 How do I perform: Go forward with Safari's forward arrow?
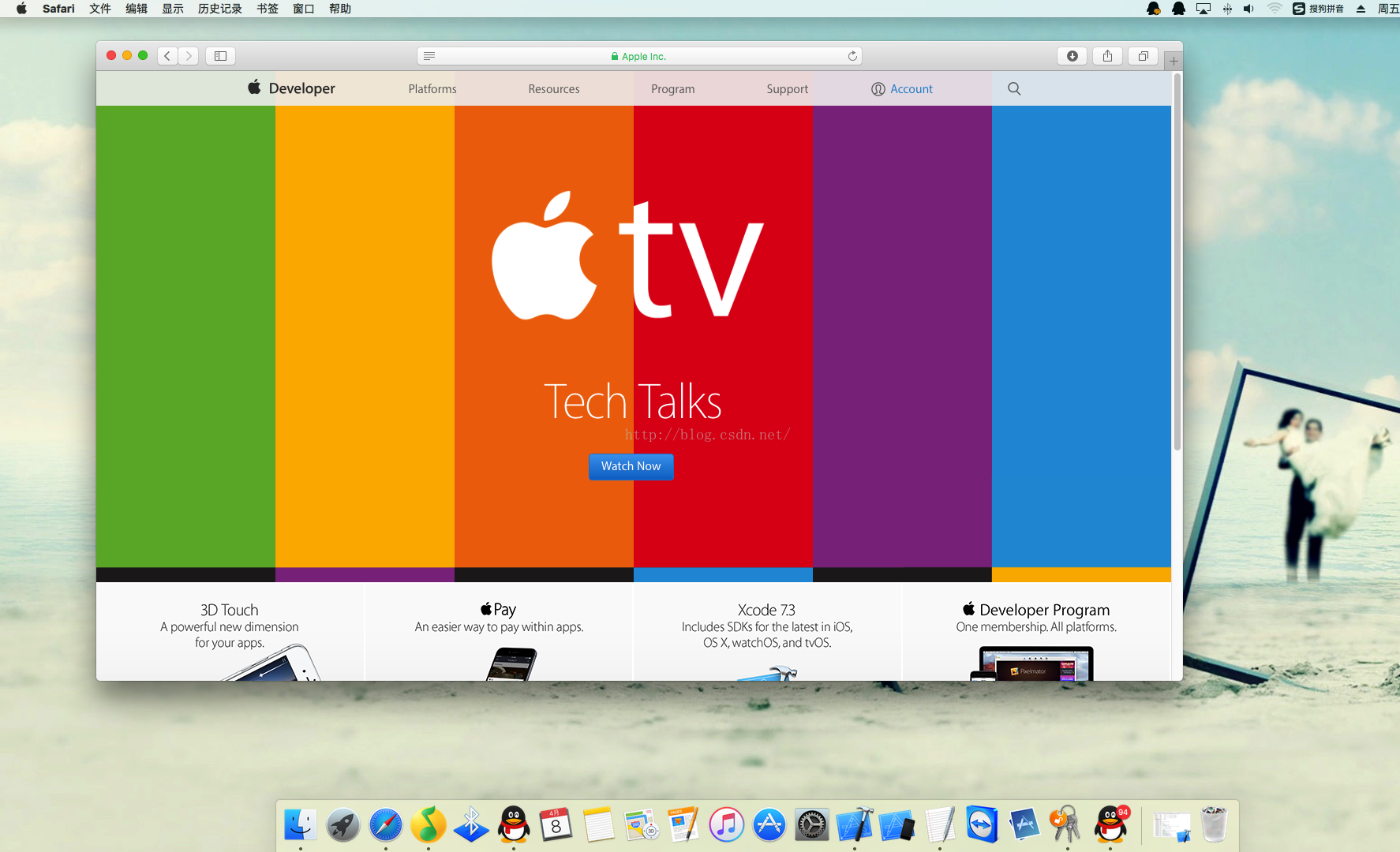[189, 56]
